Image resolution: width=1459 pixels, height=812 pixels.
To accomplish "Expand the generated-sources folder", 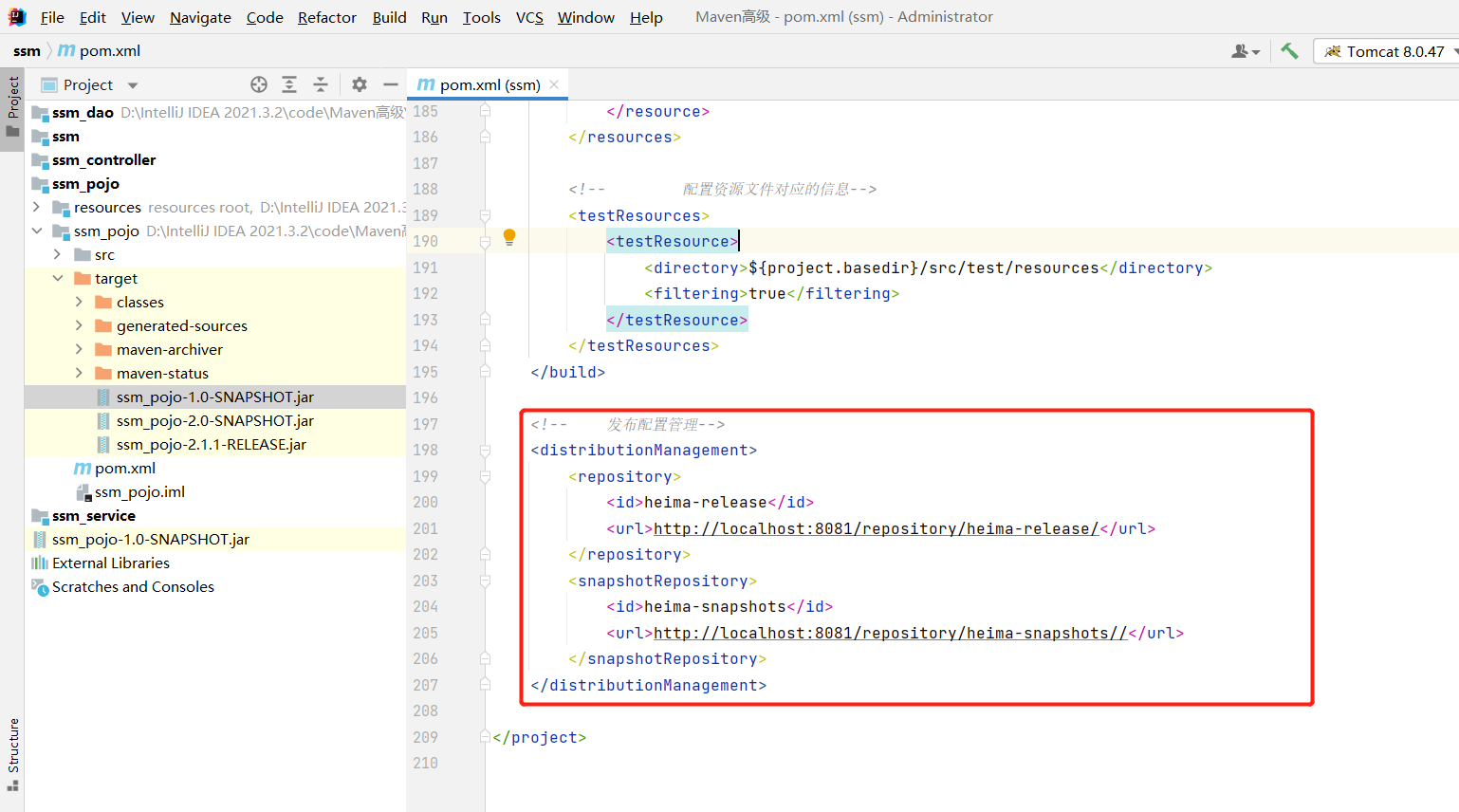I will click(x=79, y=325).
